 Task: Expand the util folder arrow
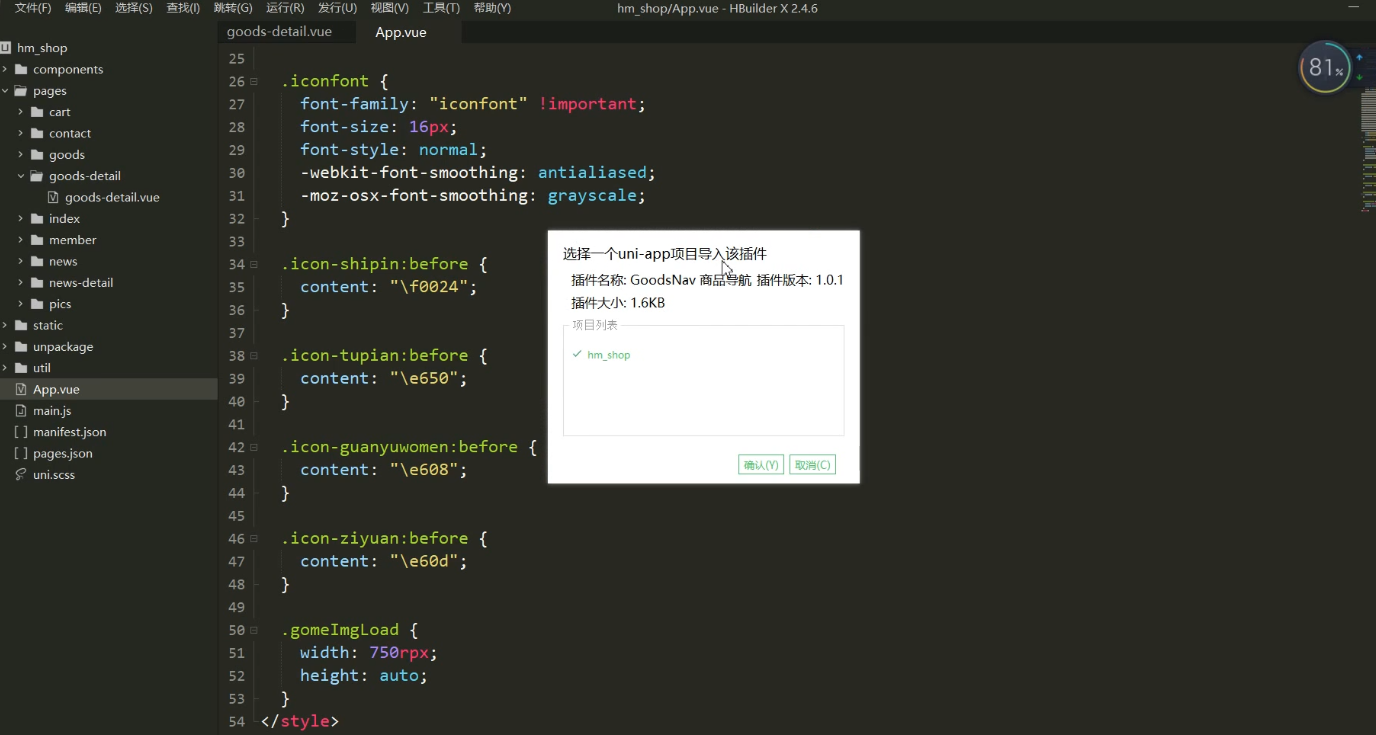6,368
